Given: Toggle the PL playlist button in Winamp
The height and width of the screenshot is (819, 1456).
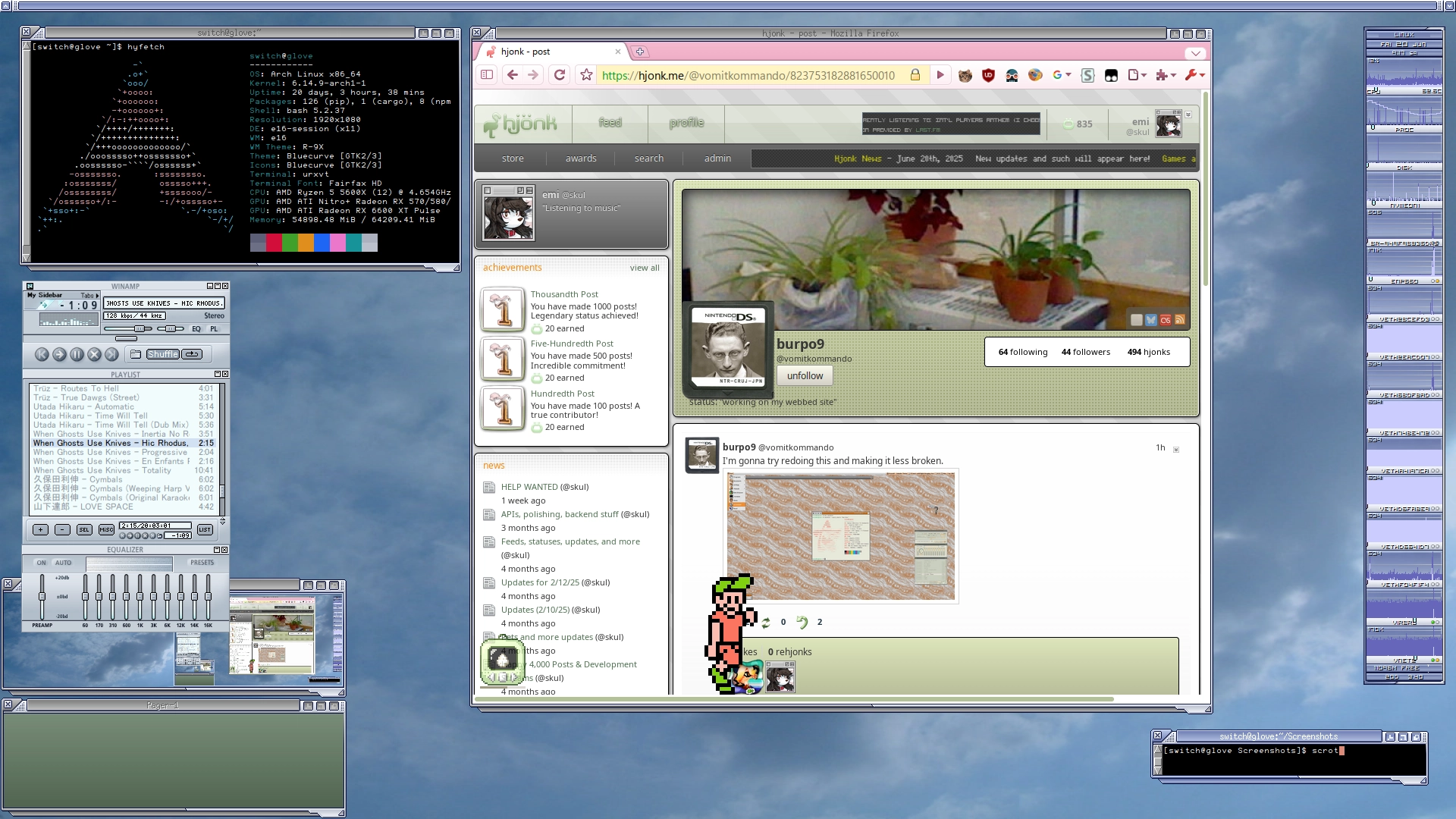Looking at the screenshot, I should click(214, 329).
